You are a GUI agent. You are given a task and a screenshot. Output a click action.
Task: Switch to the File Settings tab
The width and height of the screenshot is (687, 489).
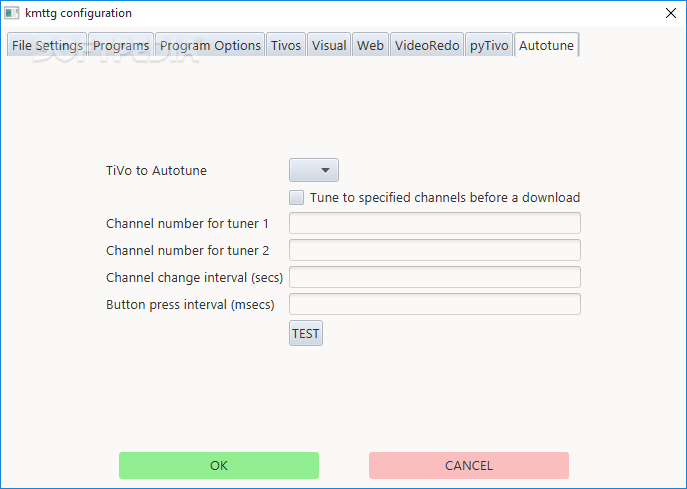pyautogui.click(x=47, y=45)
